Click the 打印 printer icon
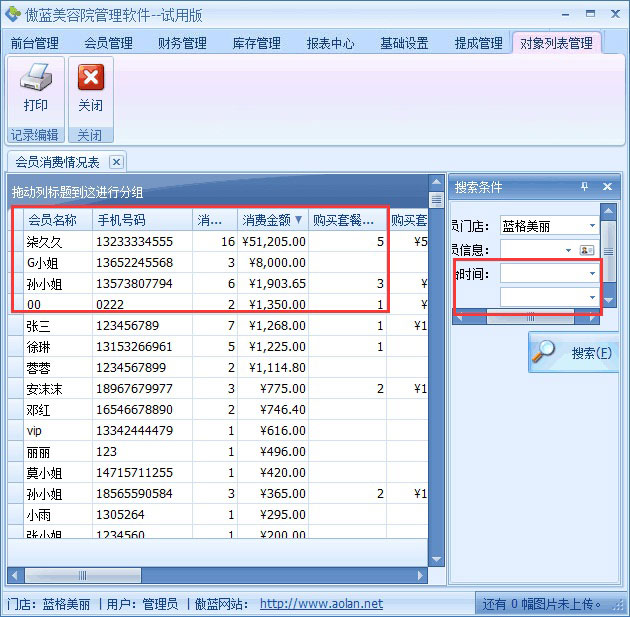The height and width of the screenshot is (617, 630). (35, 79)
